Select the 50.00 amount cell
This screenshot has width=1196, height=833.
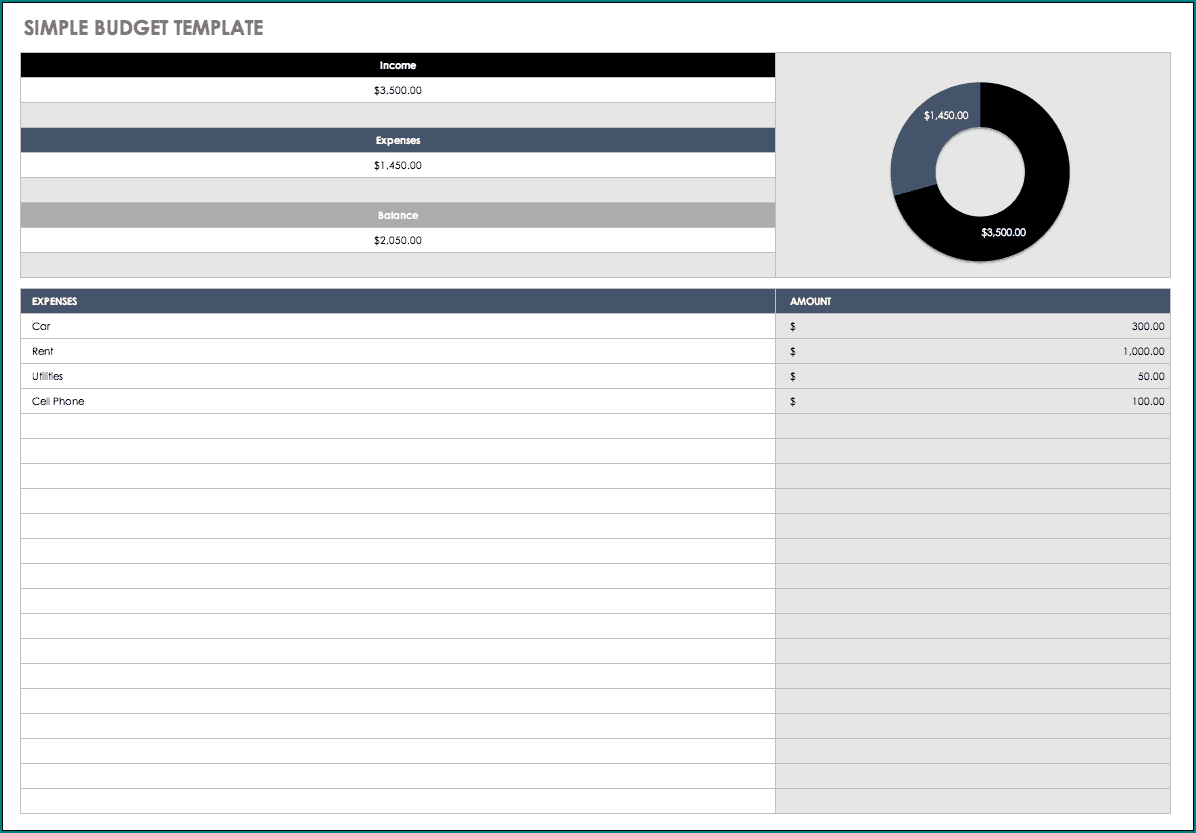(973, 376)
